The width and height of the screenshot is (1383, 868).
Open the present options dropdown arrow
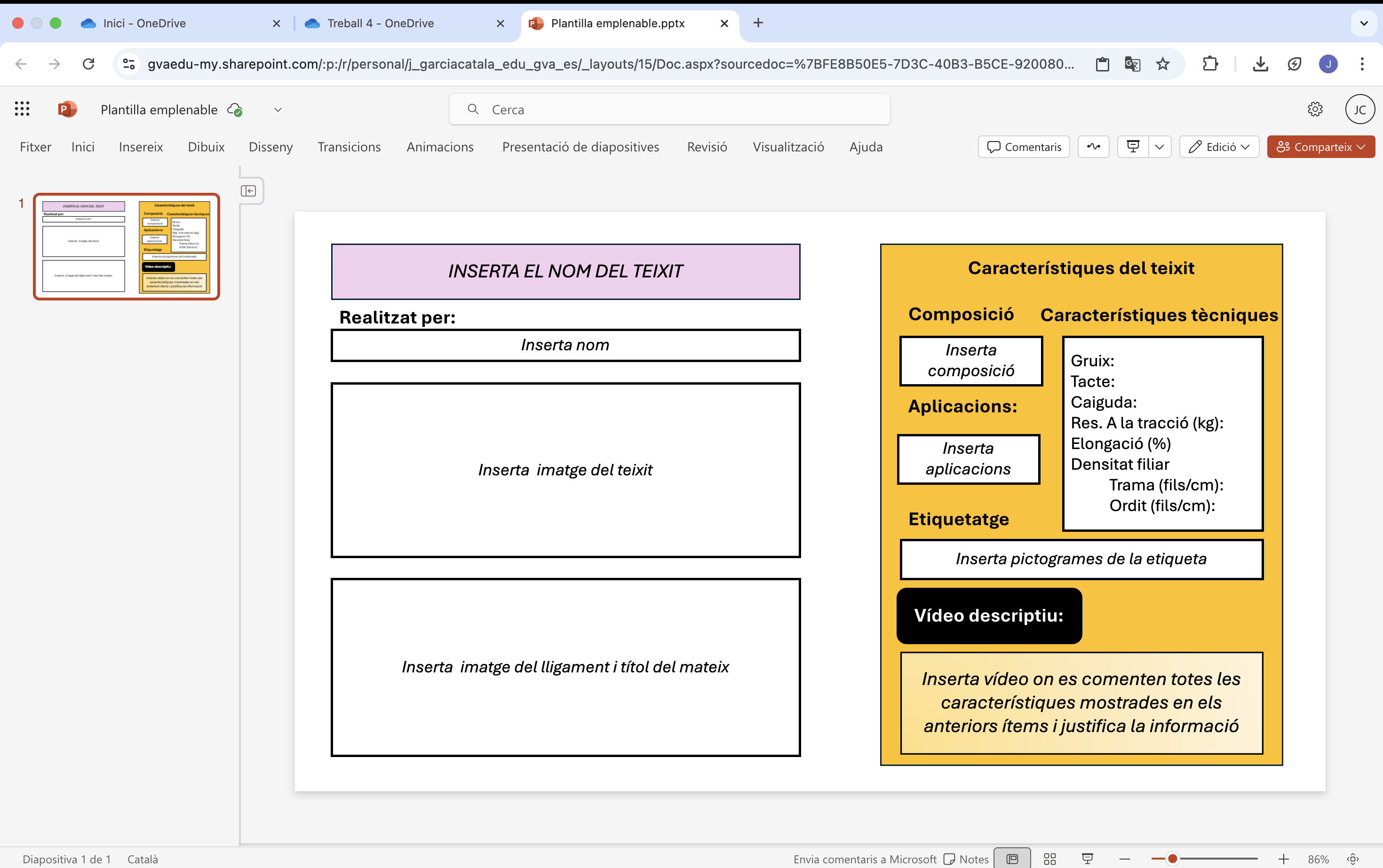1160,147
